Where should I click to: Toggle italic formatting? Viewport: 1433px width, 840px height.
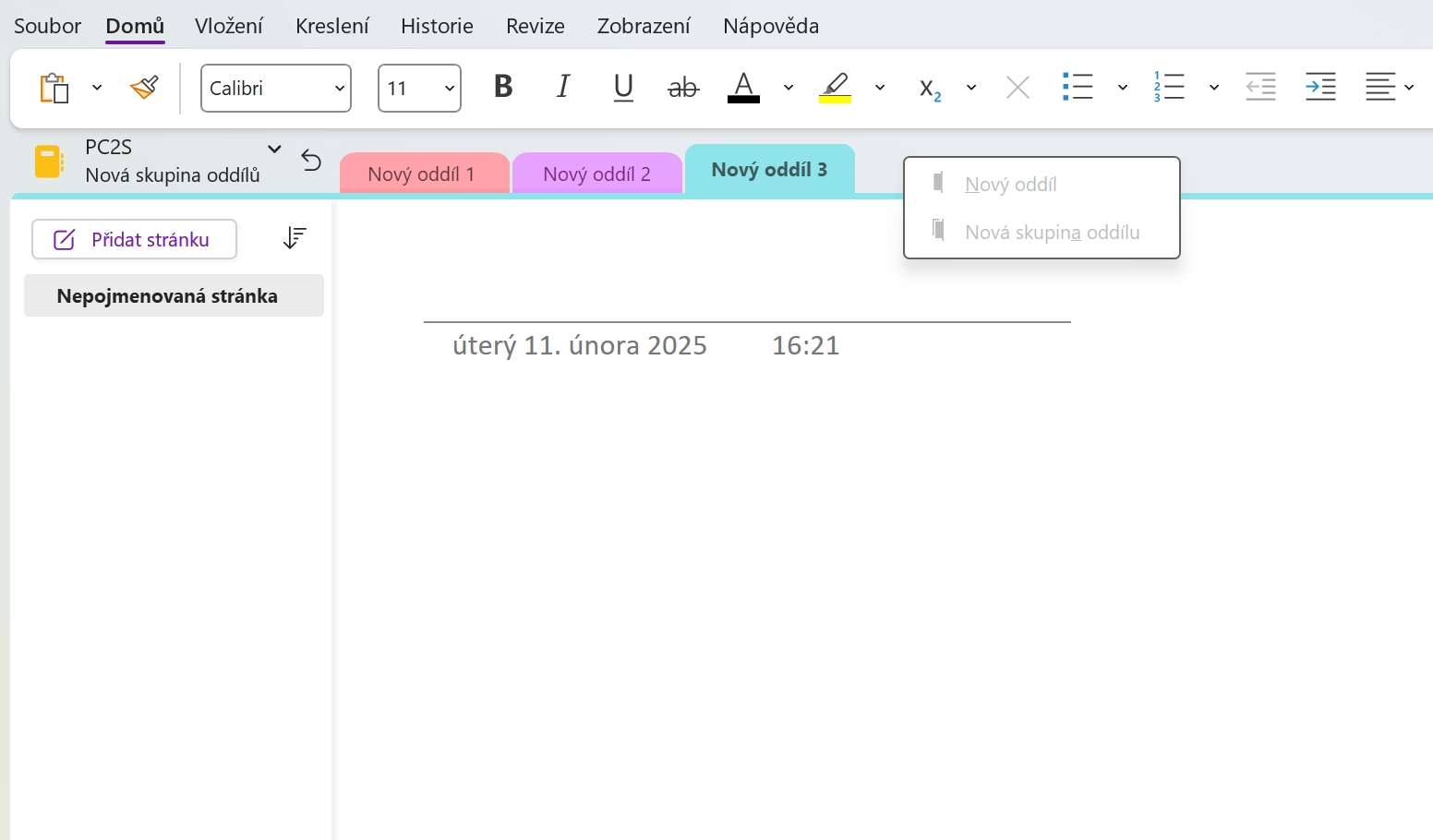click(563, 87)
